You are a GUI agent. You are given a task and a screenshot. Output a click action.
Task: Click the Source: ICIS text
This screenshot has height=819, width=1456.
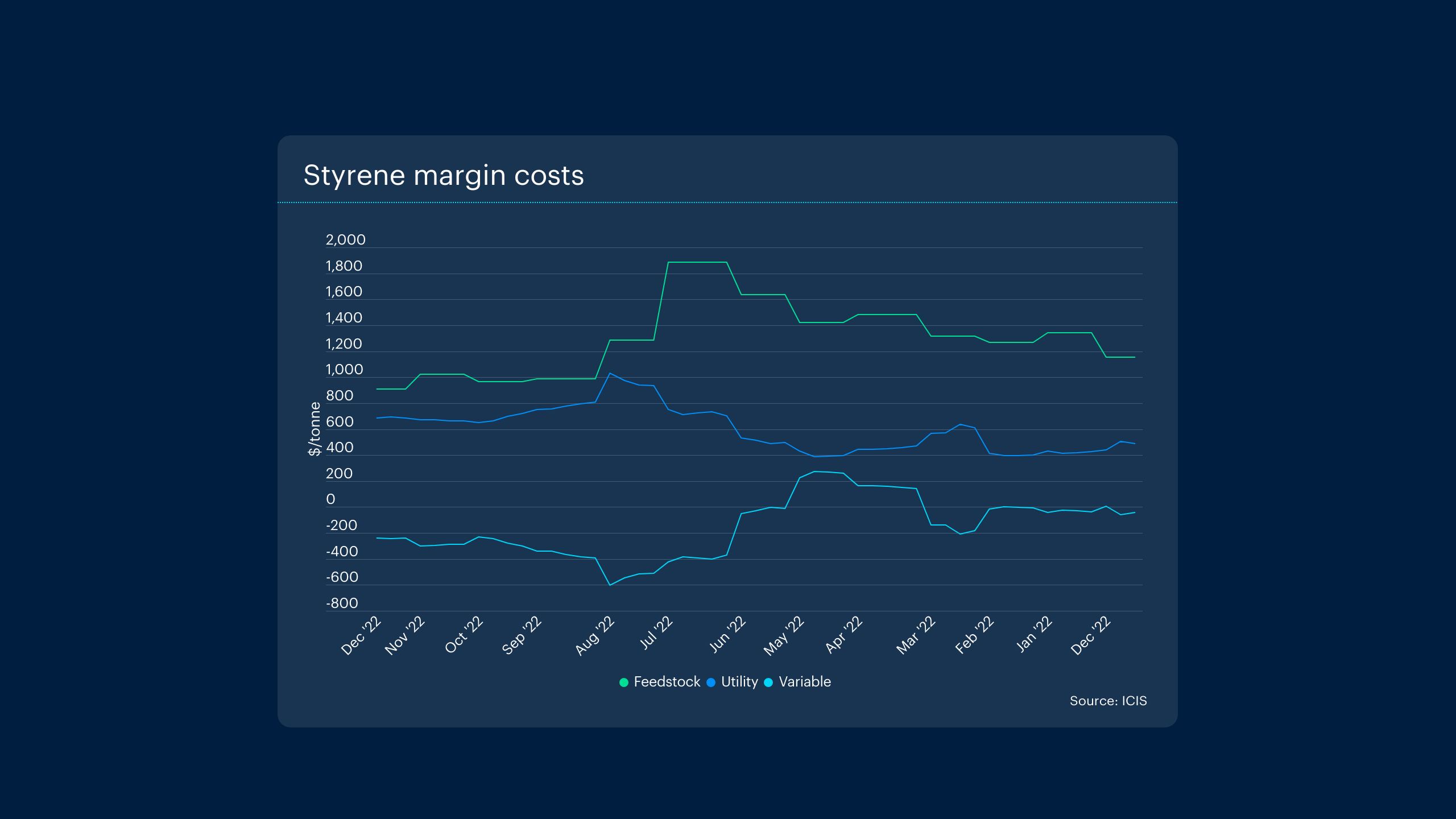[x=1108, y=701]
